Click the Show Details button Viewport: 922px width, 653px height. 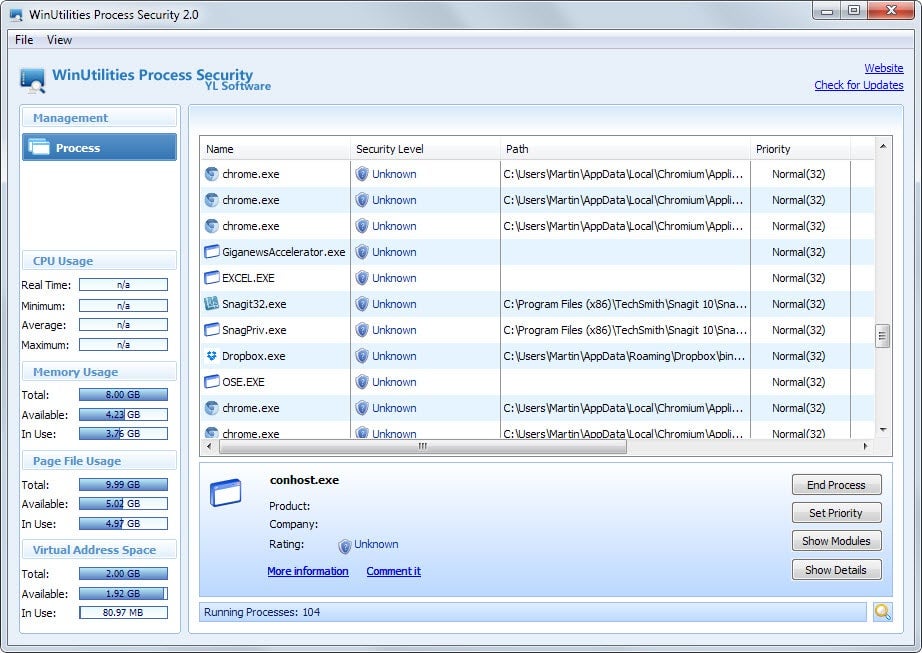[x=836, y=570]
